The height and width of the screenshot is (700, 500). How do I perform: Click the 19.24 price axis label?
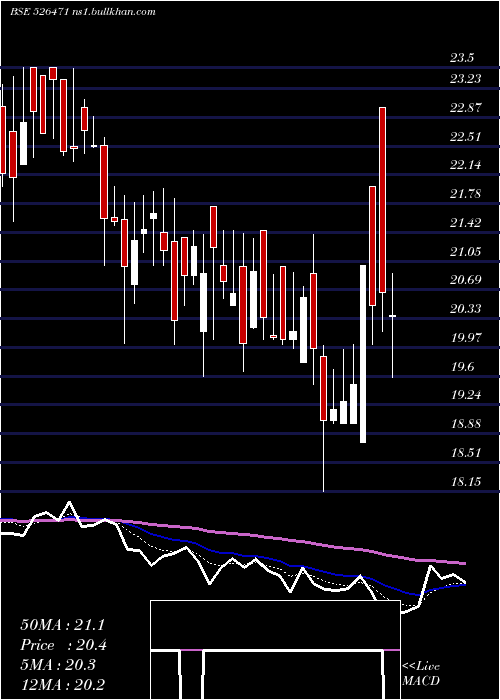pyautogui.click(x=466, y=395)
